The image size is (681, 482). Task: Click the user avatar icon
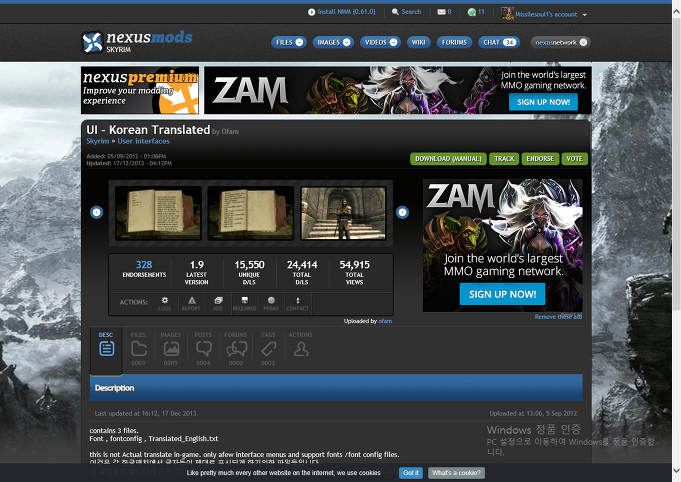point(507,13)
